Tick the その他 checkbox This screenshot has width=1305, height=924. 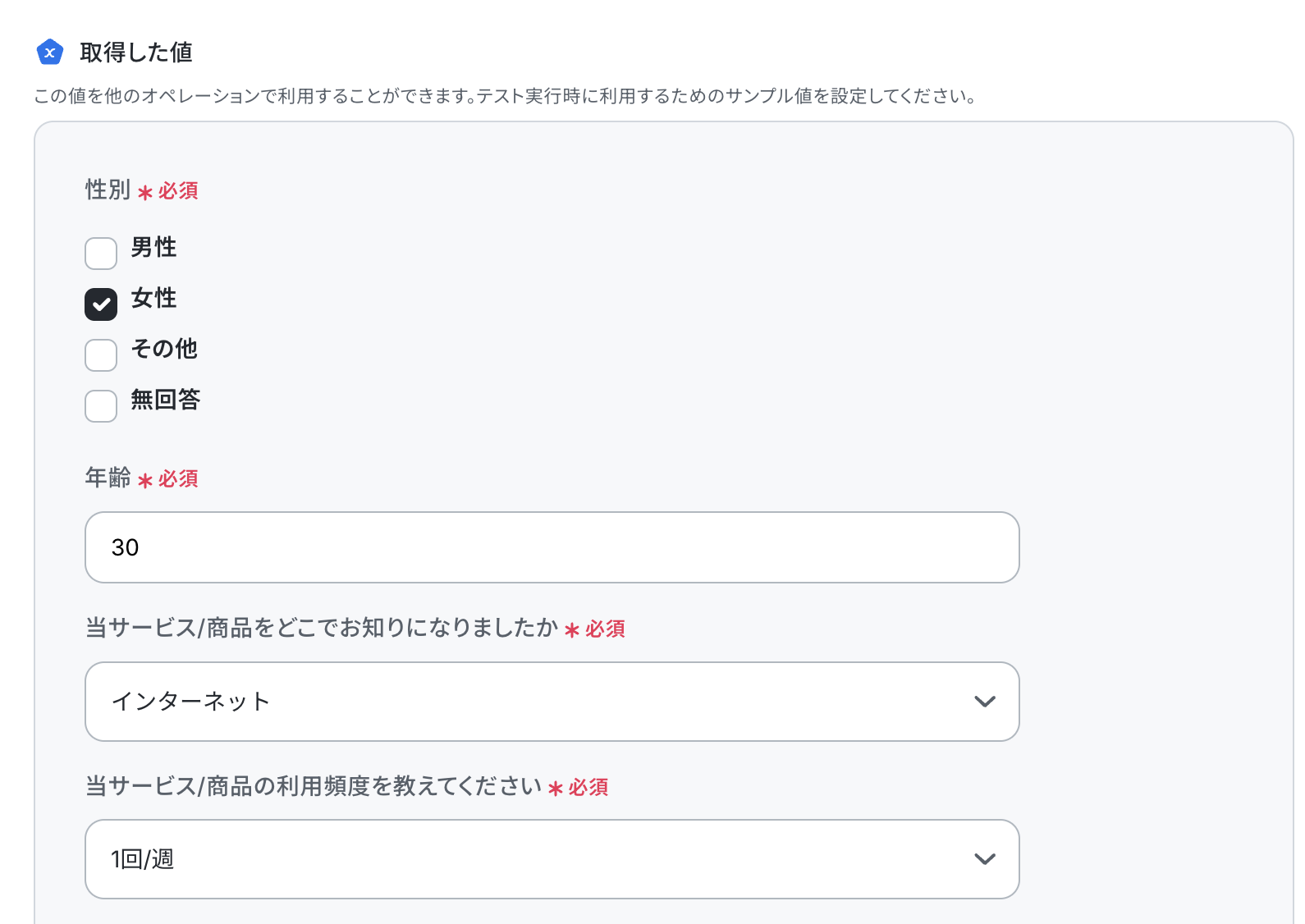(x=101, y=355)
